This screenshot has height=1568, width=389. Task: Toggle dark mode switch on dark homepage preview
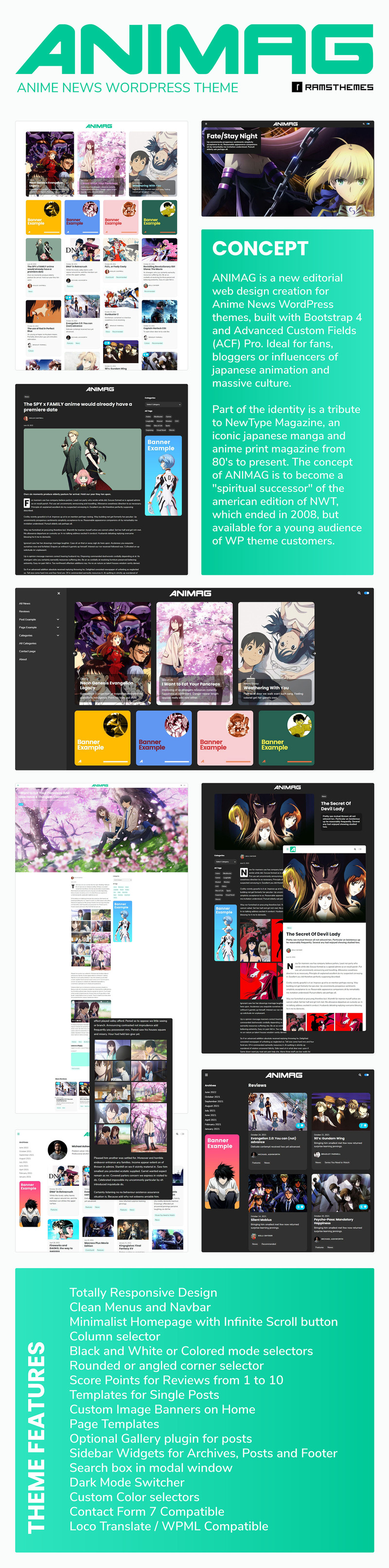pos(367,593)
